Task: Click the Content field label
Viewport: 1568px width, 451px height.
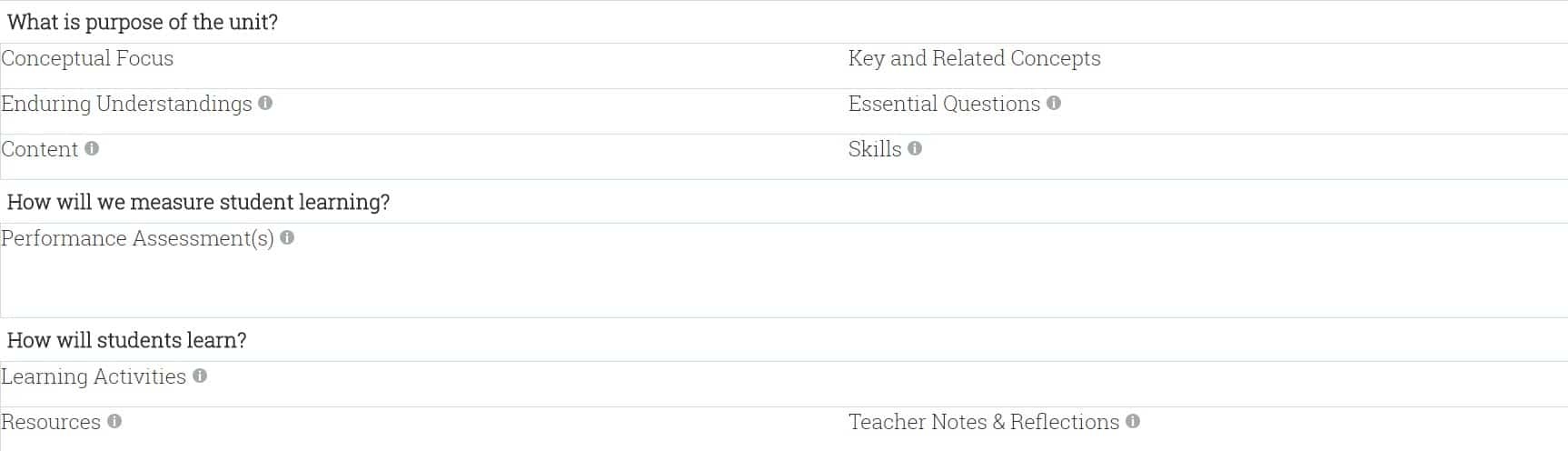Action: click(40, 150)
